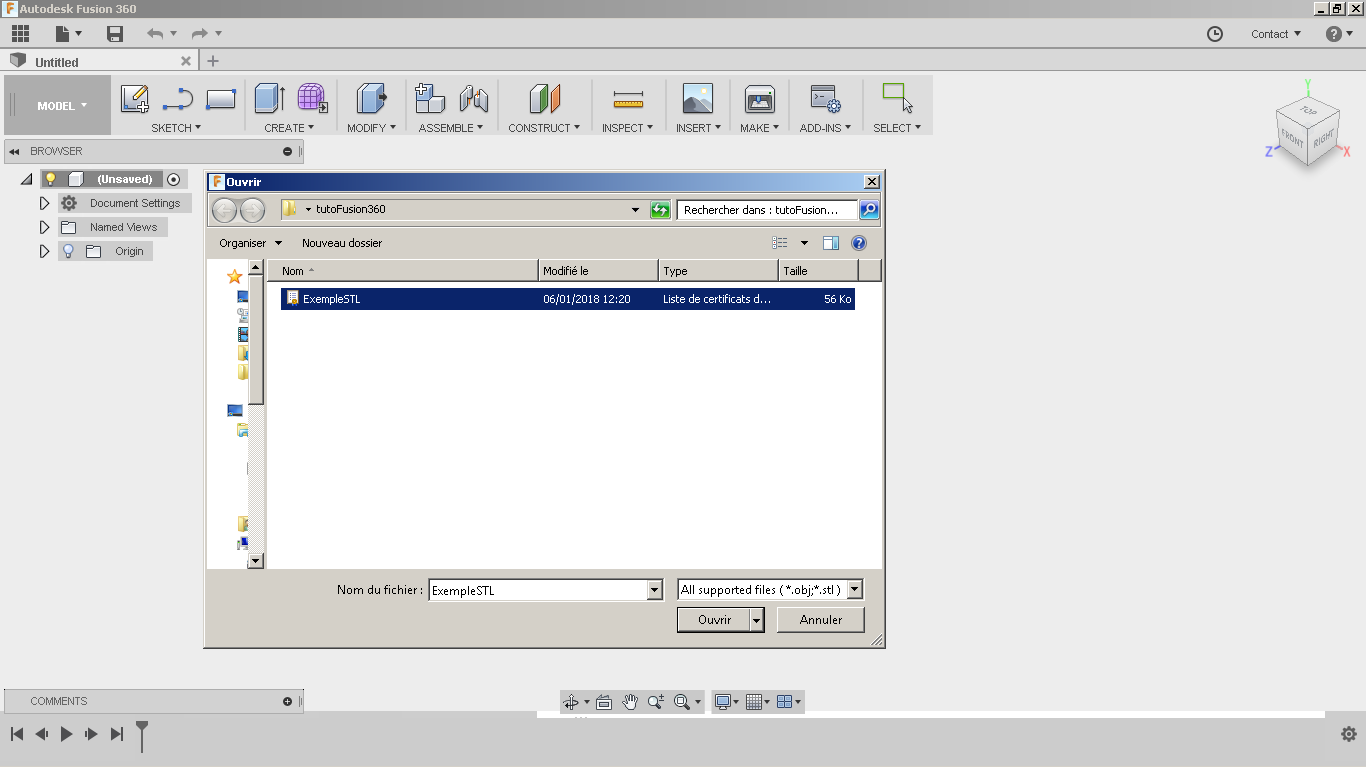Click the Annuler button
The height and width of the screenshot is (768, 1366).
(821, 620)
